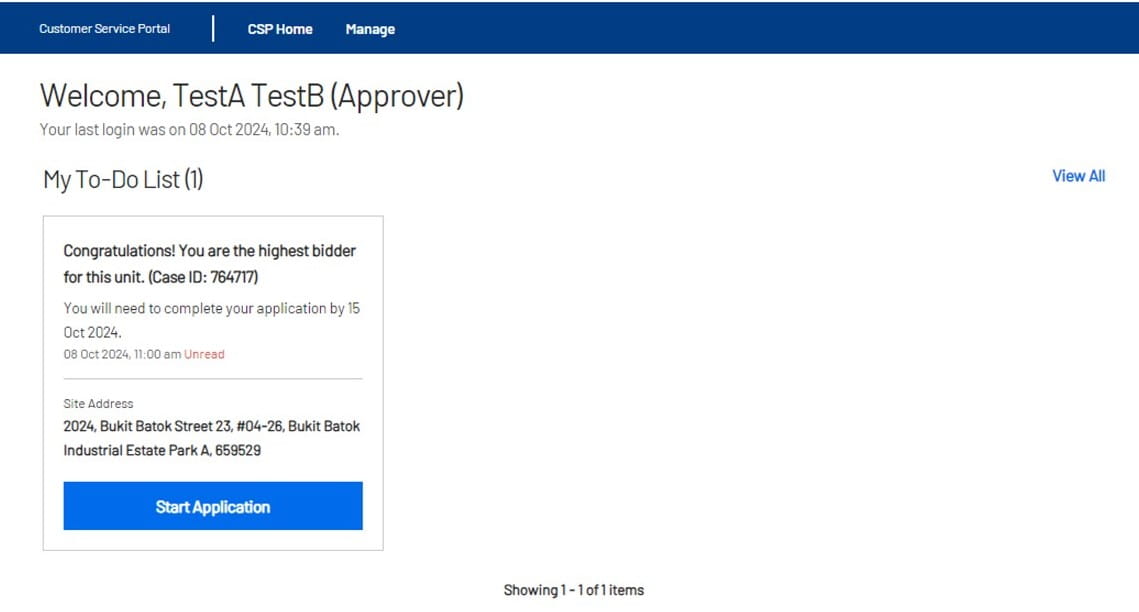This screenshot has width=1139, height=612.
Task: Open the CSP Home page
Action: click(x=280, y=29)
